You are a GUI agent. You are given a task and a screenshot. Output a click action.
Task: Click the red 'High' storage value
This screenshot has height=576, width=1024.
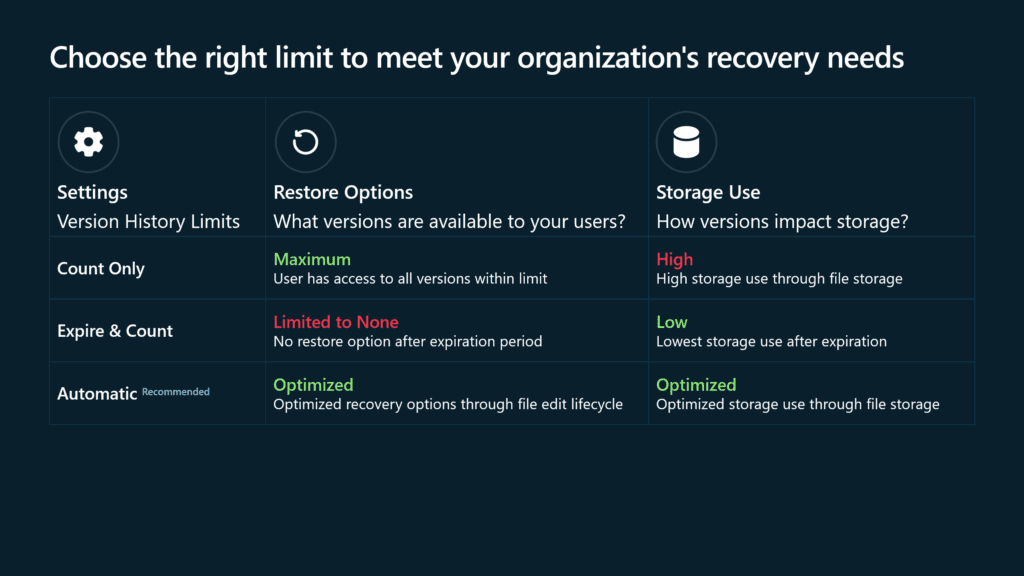[675, 259]
